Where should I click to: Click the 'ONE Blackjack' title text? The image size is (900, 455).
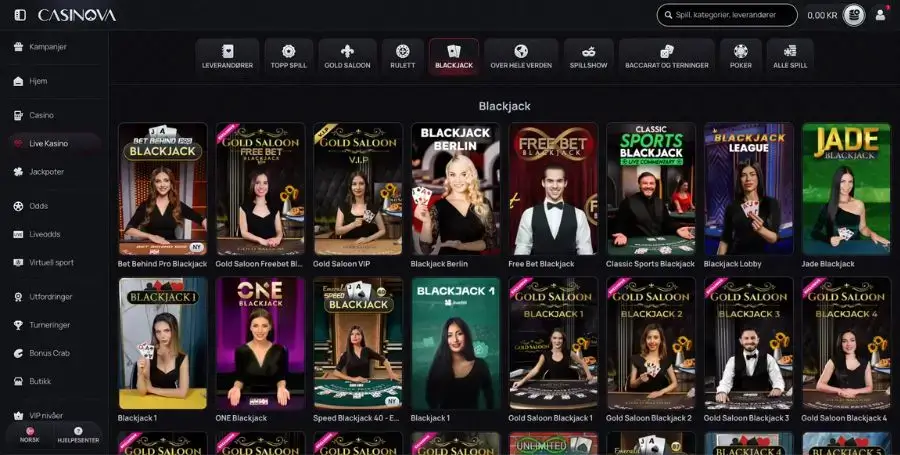pos(241,418)
